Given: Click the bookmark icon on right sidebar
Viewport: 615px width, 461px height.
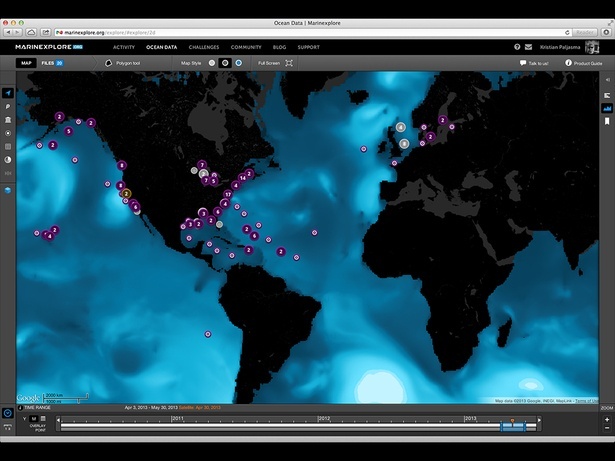Looking at the screenshot, I should 606,121.
